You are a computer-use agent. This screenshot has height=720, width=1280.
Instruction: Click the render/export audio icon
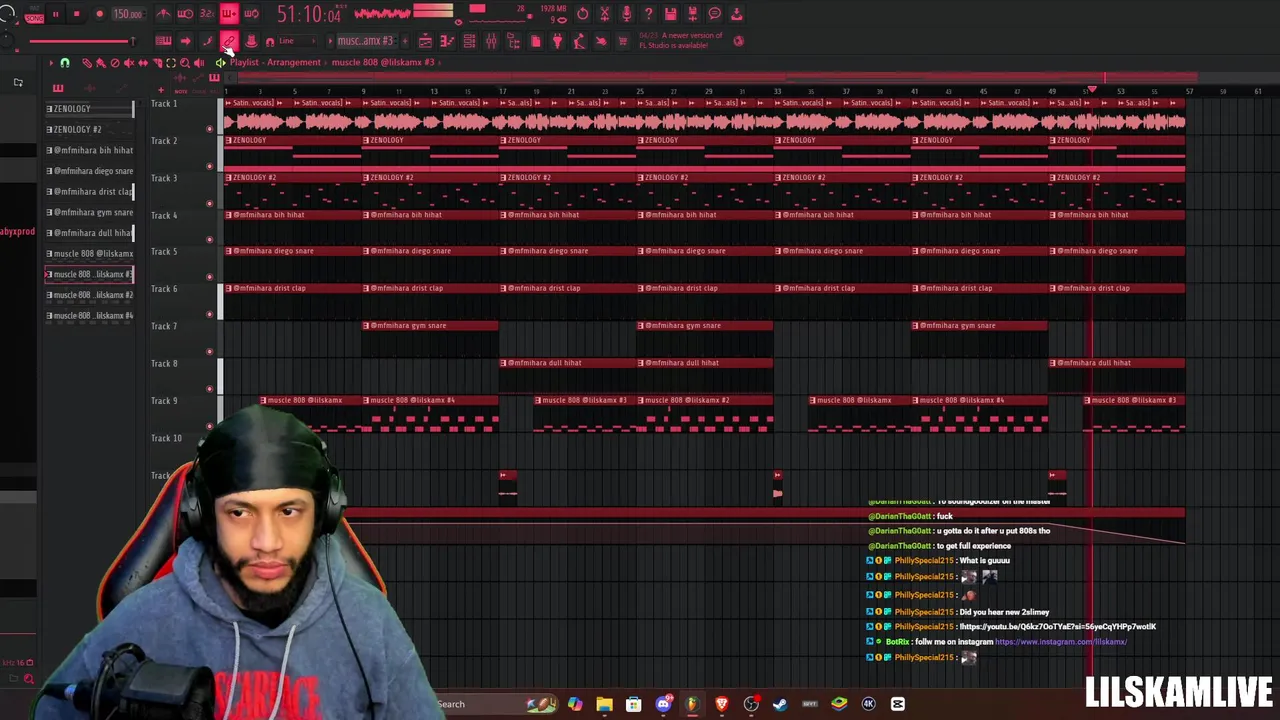tap(693, 14)
